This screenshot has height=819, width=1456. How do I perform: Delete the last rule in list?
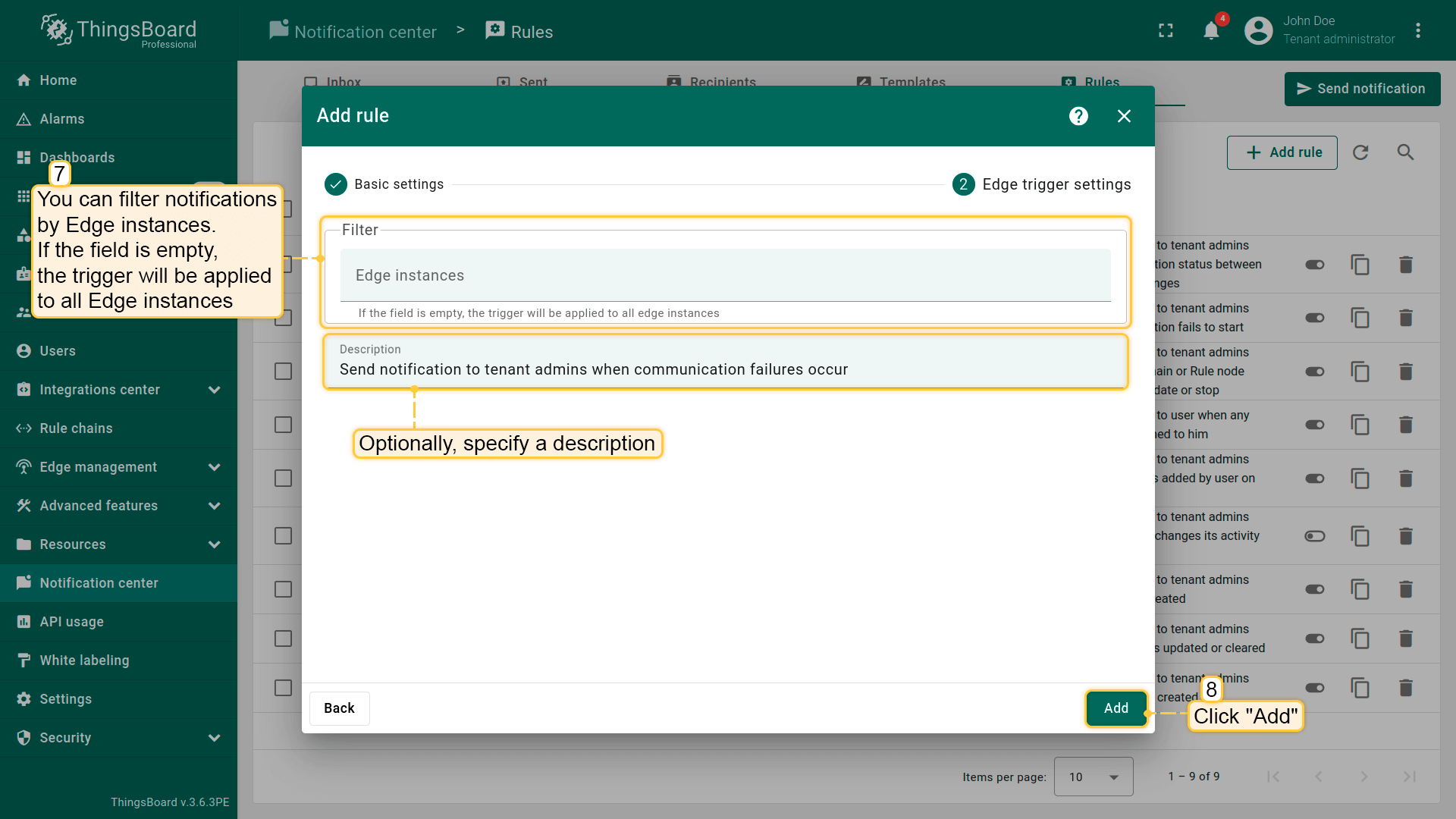1405,688
